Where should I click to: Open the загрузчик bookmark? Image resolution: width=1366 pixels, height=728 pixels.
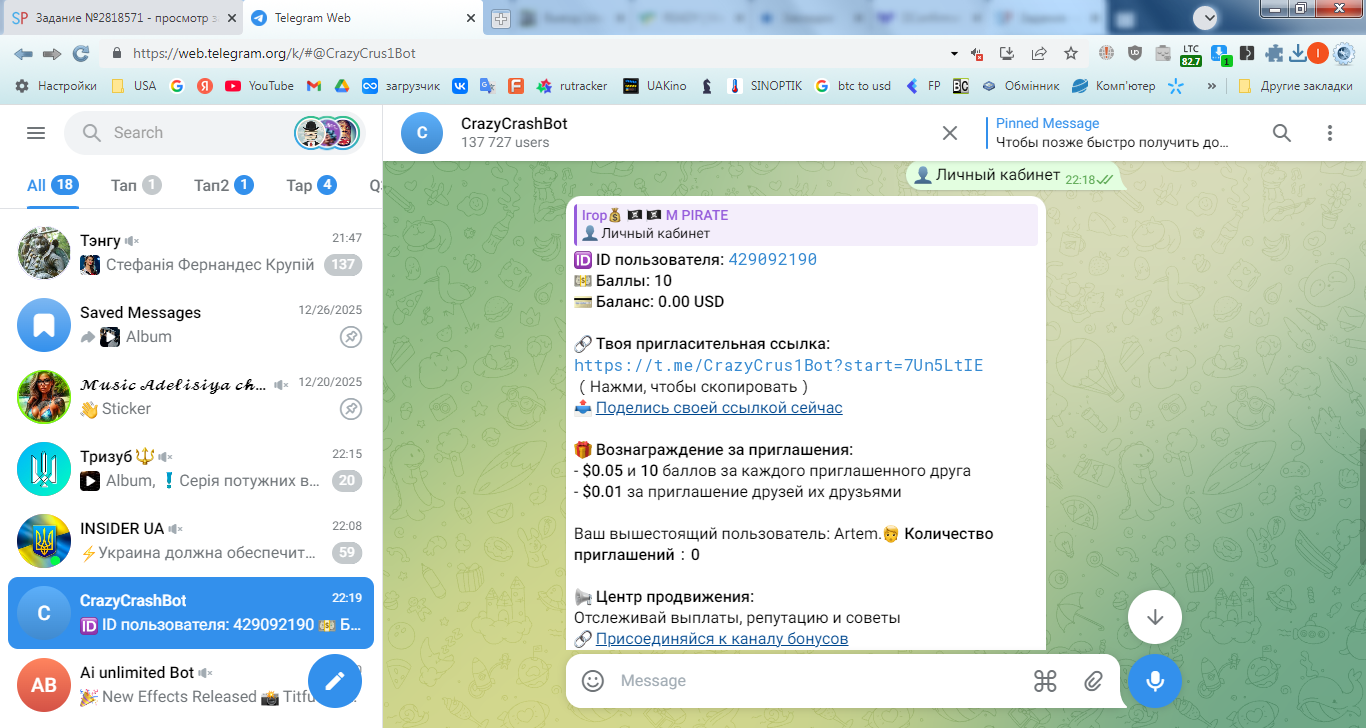pyautogui.click(x=400, y=86)
